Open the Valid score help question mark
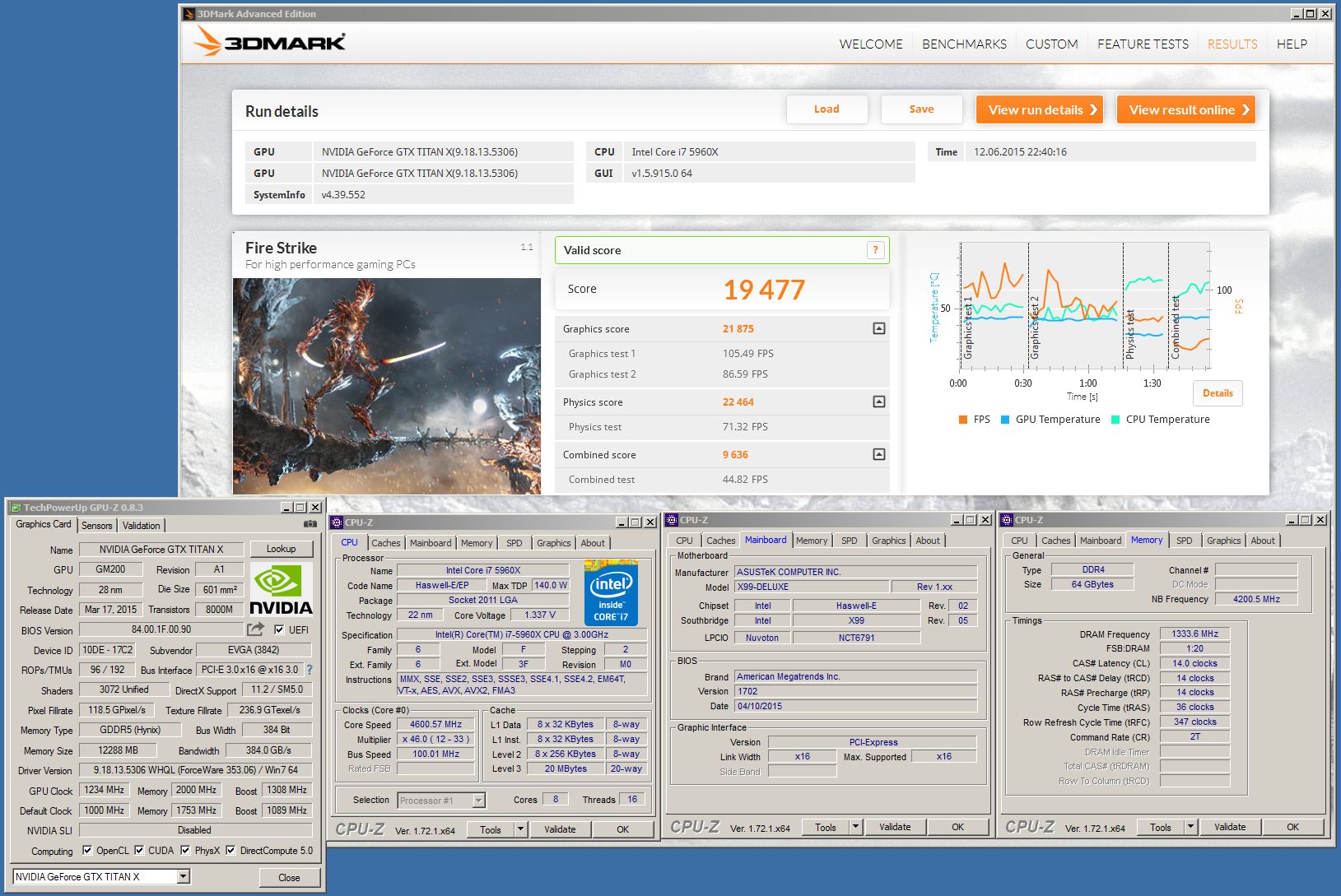Screen dimensions: 1341x896 click(875, 250)
